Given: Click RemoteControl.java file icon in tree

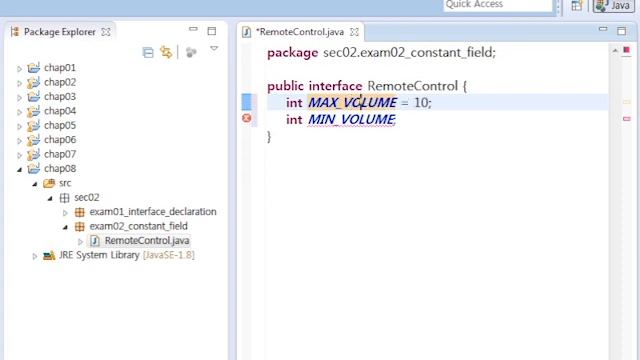Looking at the screenshot, I should [x=95, y=241].
